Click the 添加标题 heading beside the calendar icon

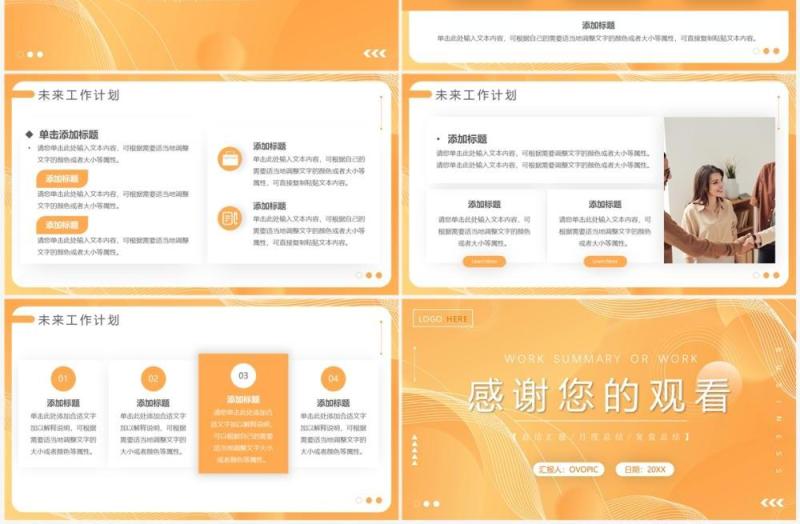[x=269, y=146]
